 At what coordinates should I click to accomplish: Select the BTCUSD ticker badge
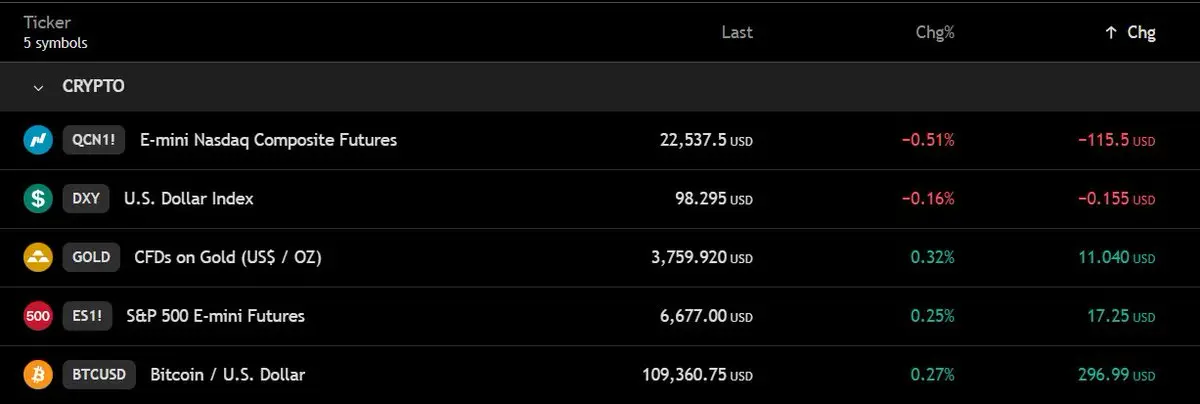[99, 375]
